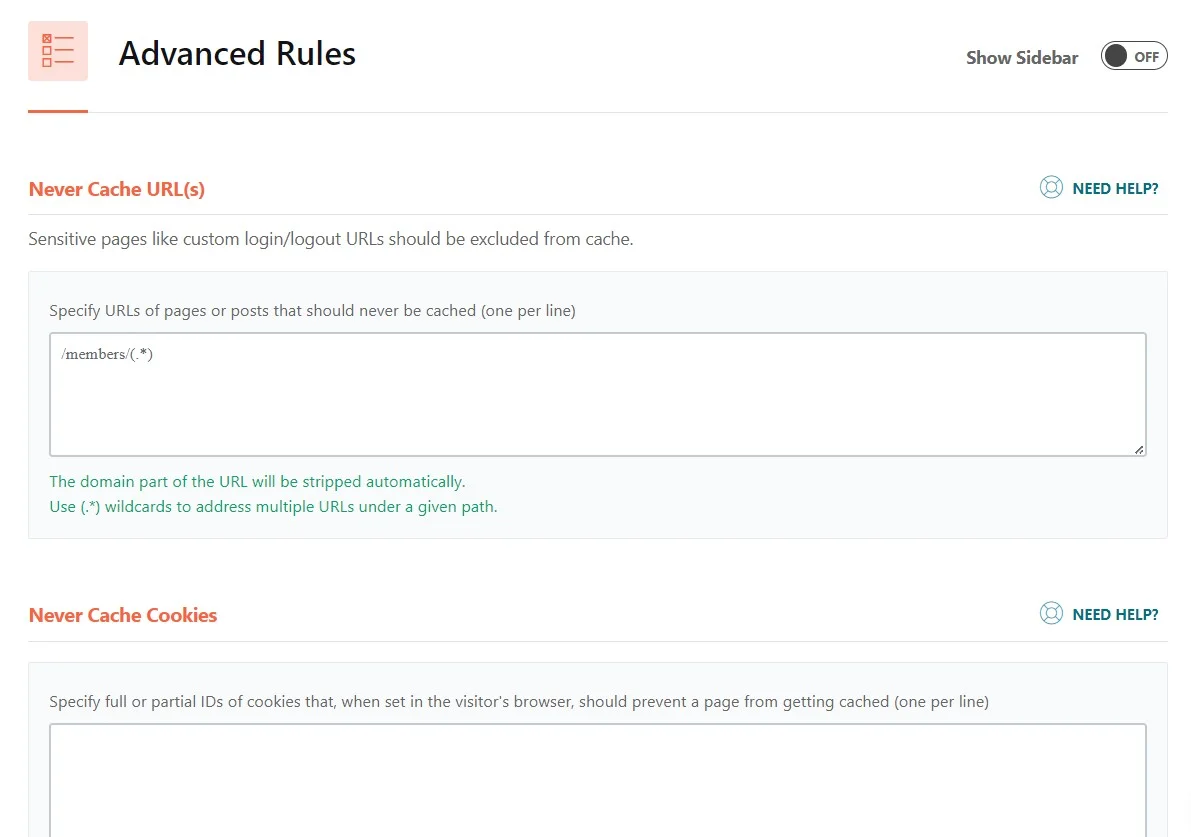Screen dimensions: 1191x837
Task: Click 'Specify URLs of pages or posts' label
Action: tap(312, 311)
